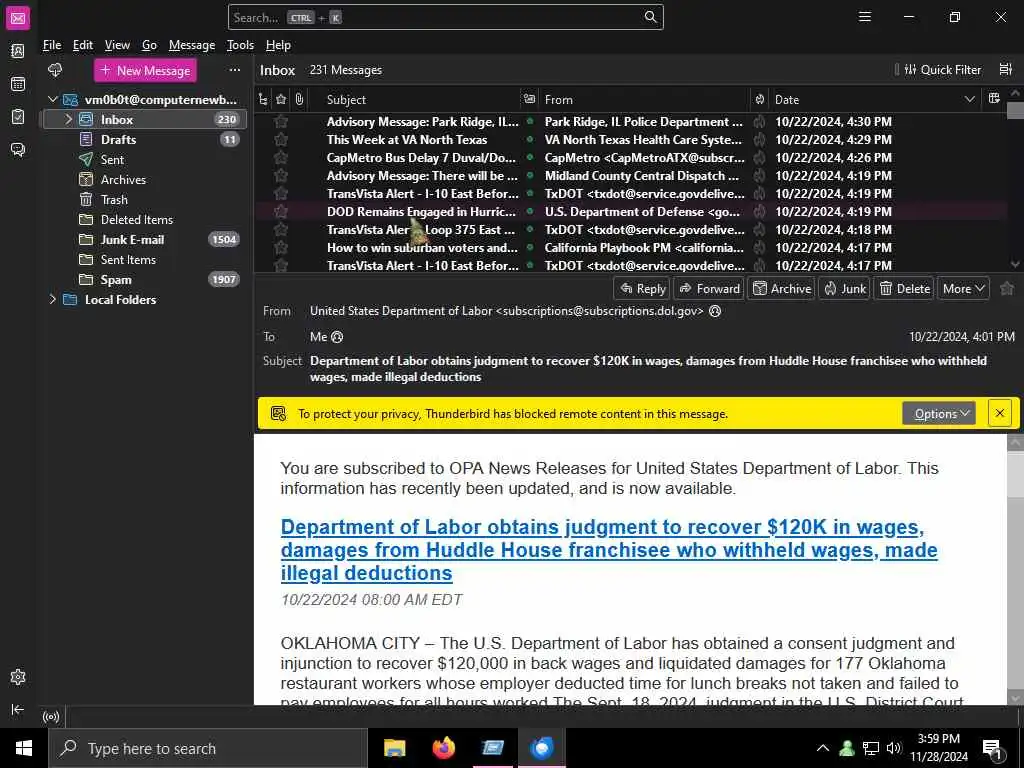
Task: Sort by the attachment column header
Action: [299, 99]
